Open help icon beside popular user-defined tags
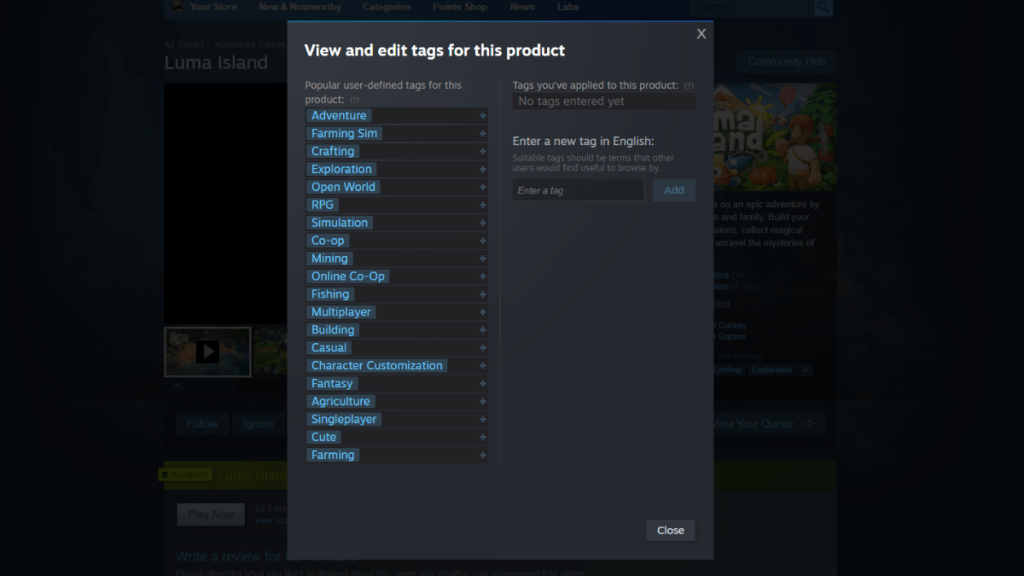 tap(354, 100)
